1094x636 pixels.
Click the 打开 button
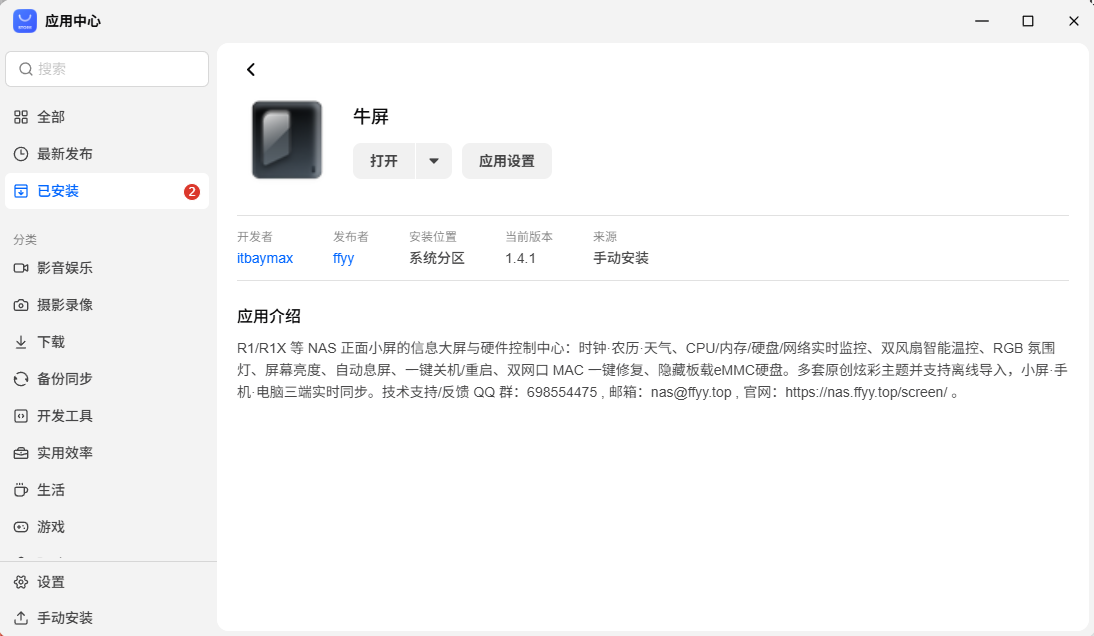point(384,161)
